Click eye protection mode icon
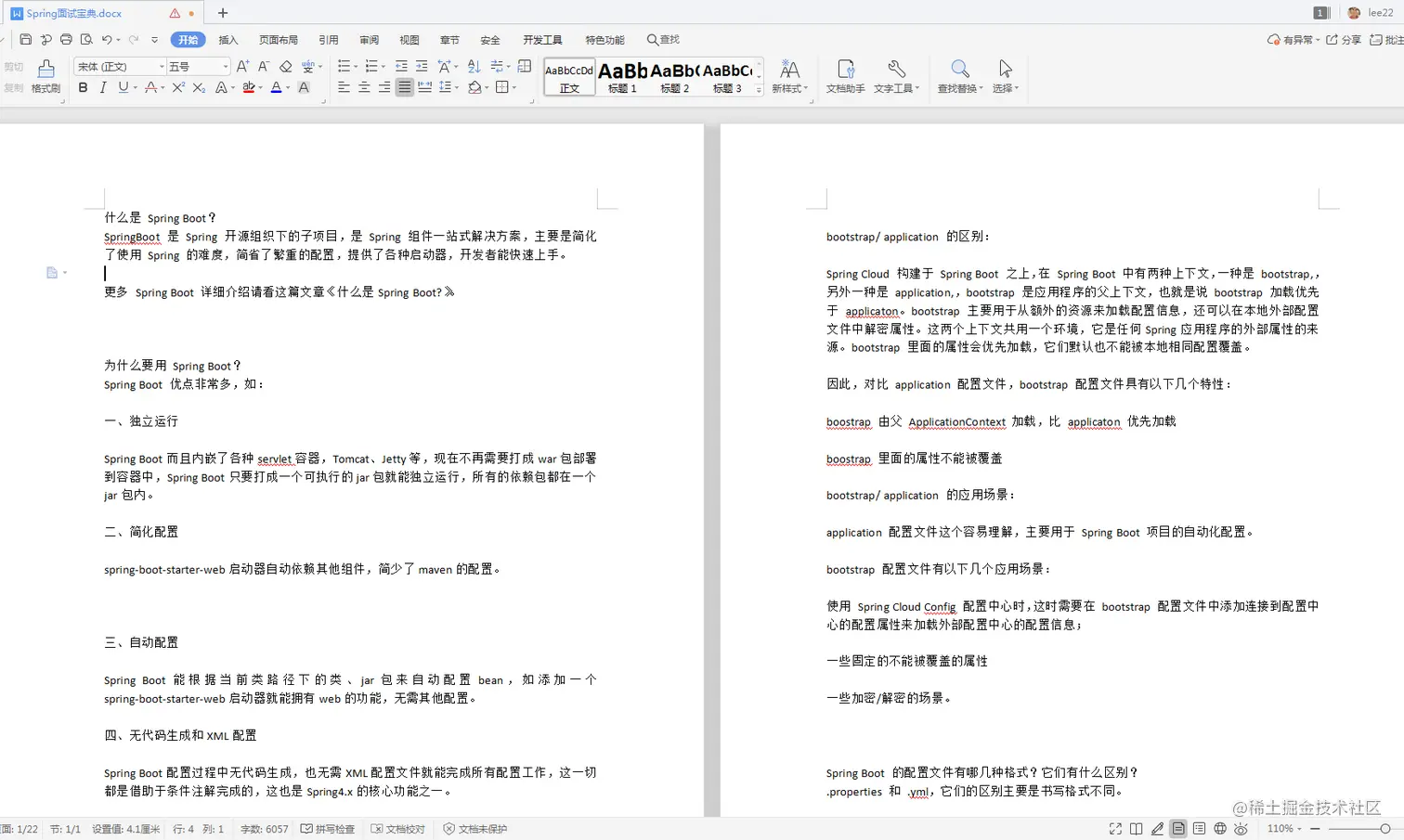Image resolution: width=1404 pixels, height=840 pixels. pos(1241,829)
